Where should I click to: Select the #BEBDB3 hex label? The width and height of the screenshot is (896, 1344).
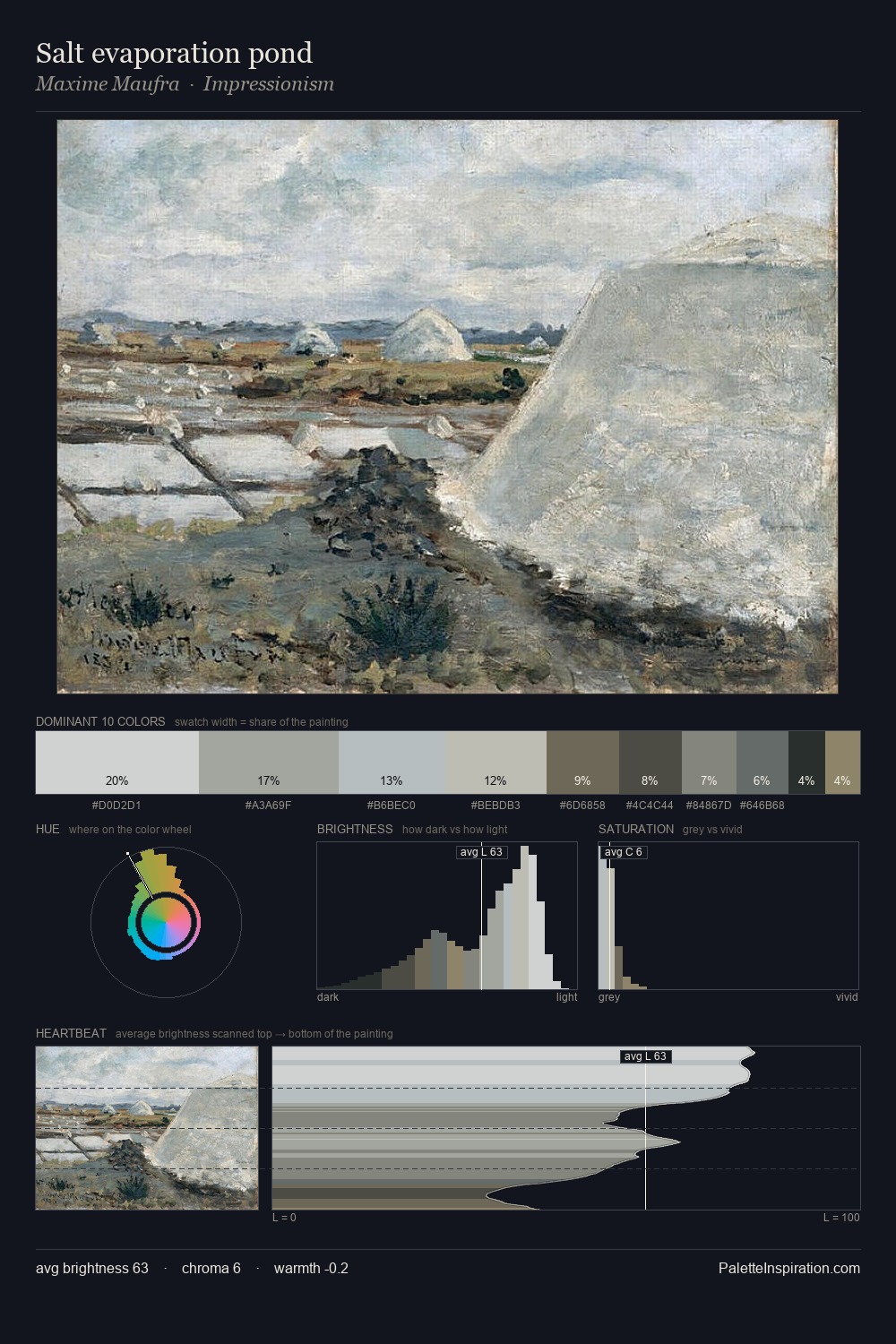click(495, 806)
